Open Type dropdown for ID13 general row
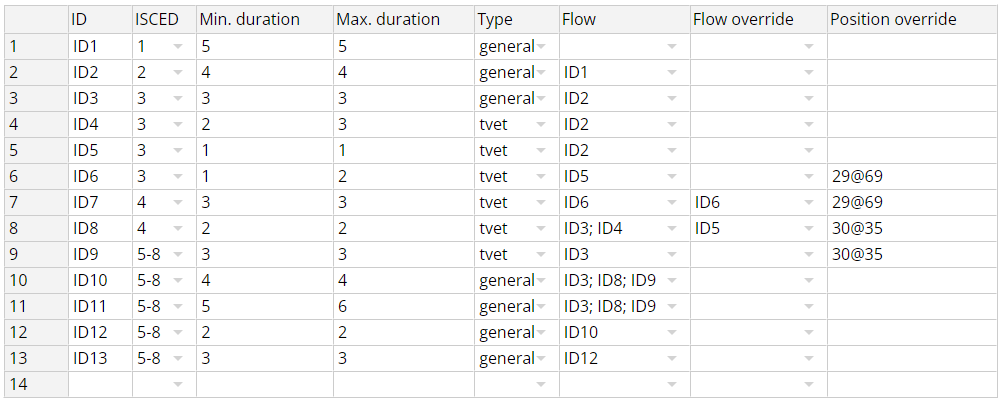This screenshot has width=1003, height=402. click(541, 358)
